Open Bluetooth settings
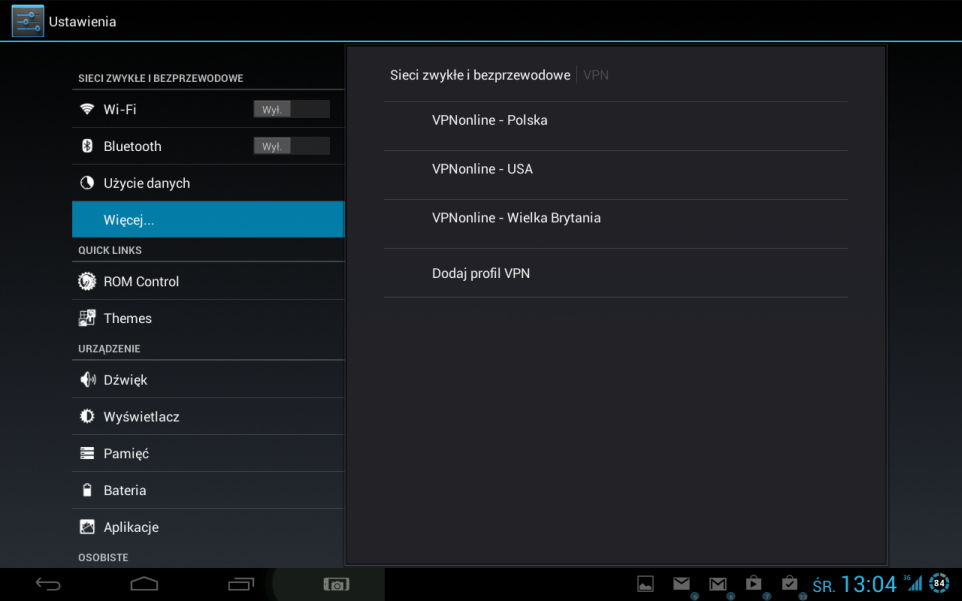The width and height of the screenshot is (962, 601). click(208, 146)
